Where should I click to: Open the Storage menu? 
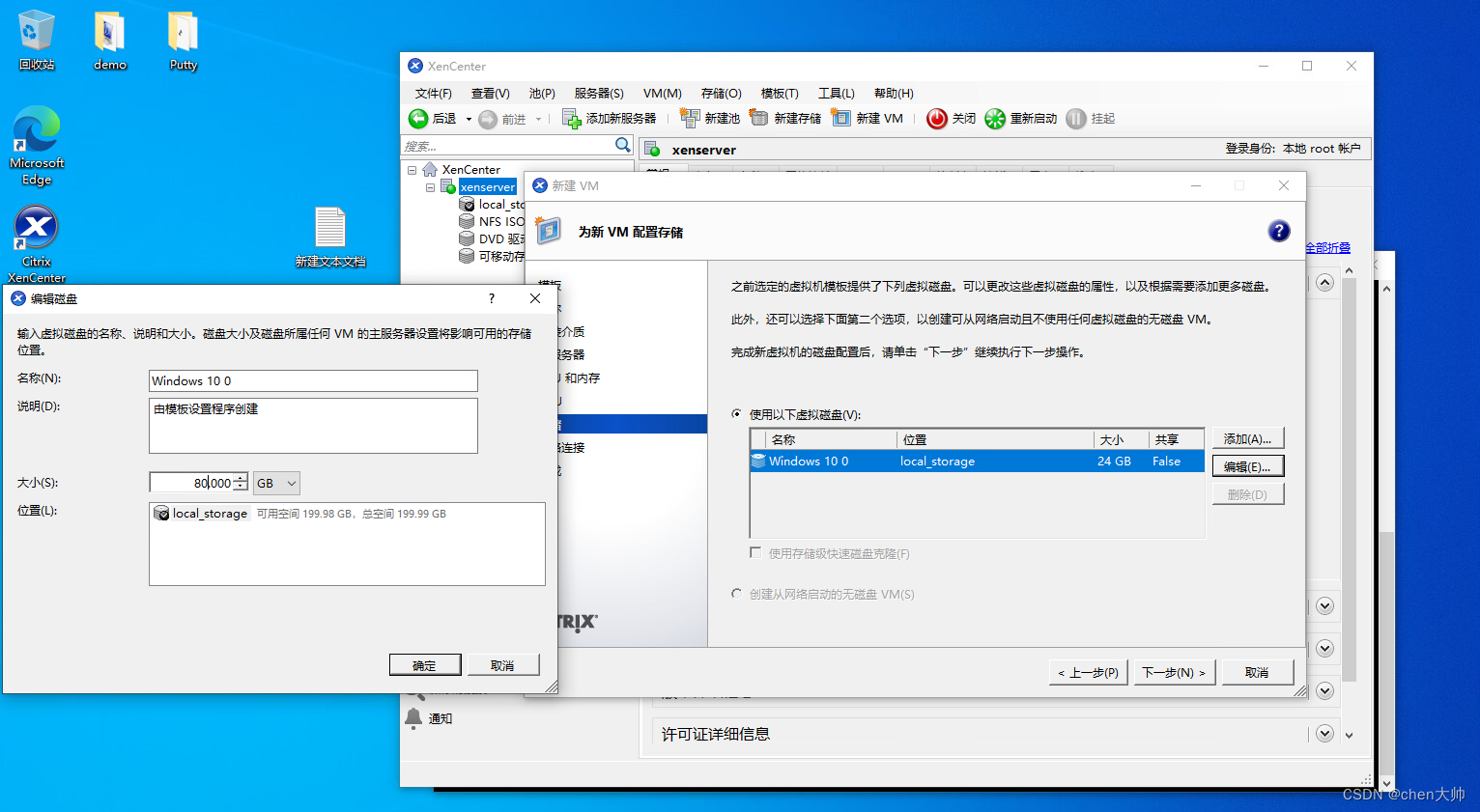(x=721, y=94)
